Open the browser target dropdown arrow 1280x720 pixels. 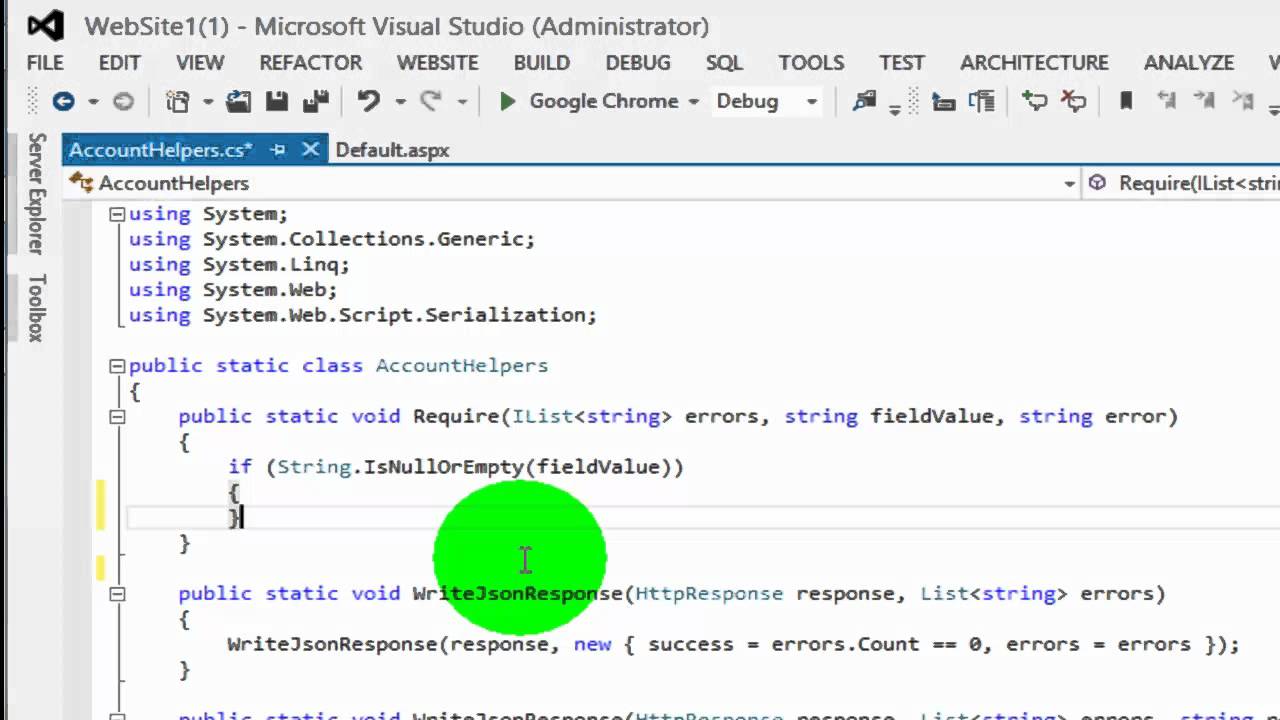(x=693, y=102)
